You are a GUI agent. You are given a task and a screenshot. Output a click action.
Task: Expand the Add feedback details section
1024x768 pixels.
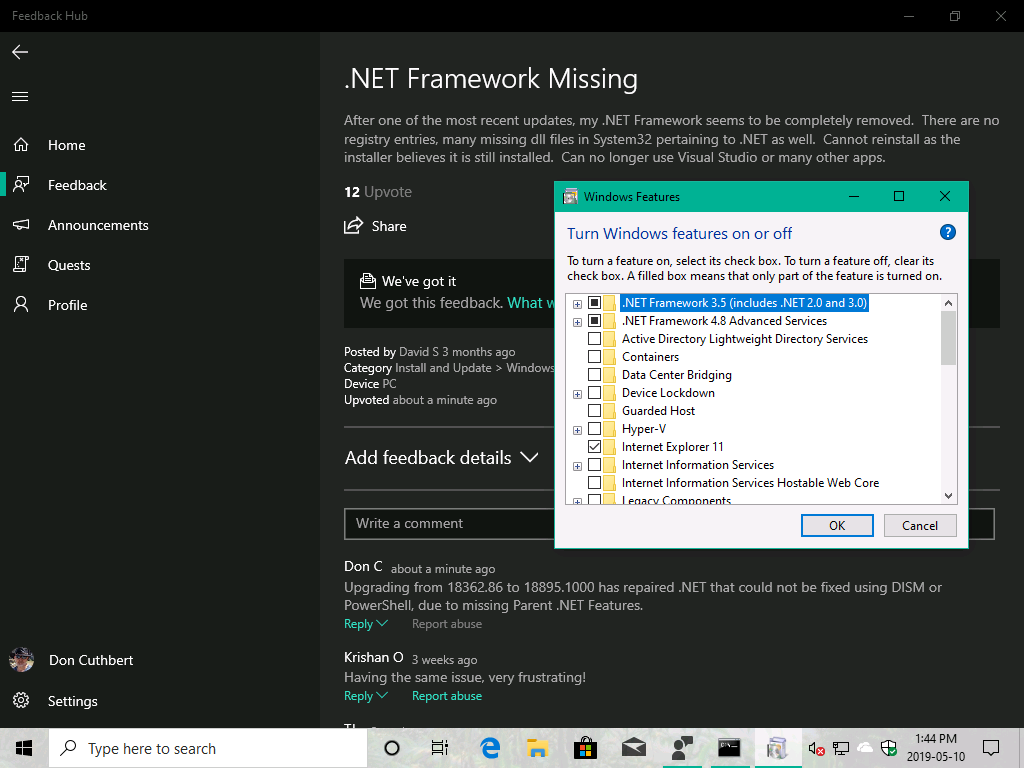(441, 458)
